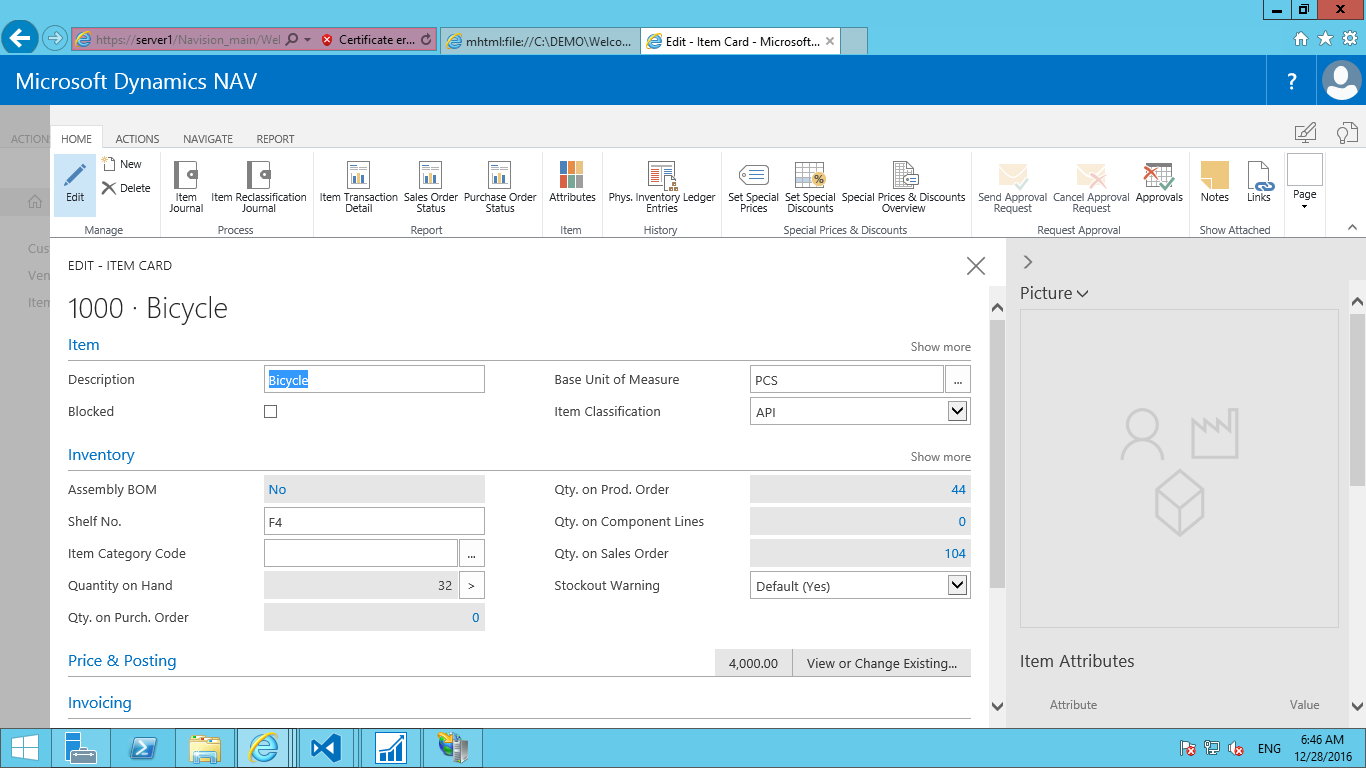The width and height of the screenshot is (1366, 768).
Task: Drill into Qty. on Sales Order 104
Action: (955, 553)
